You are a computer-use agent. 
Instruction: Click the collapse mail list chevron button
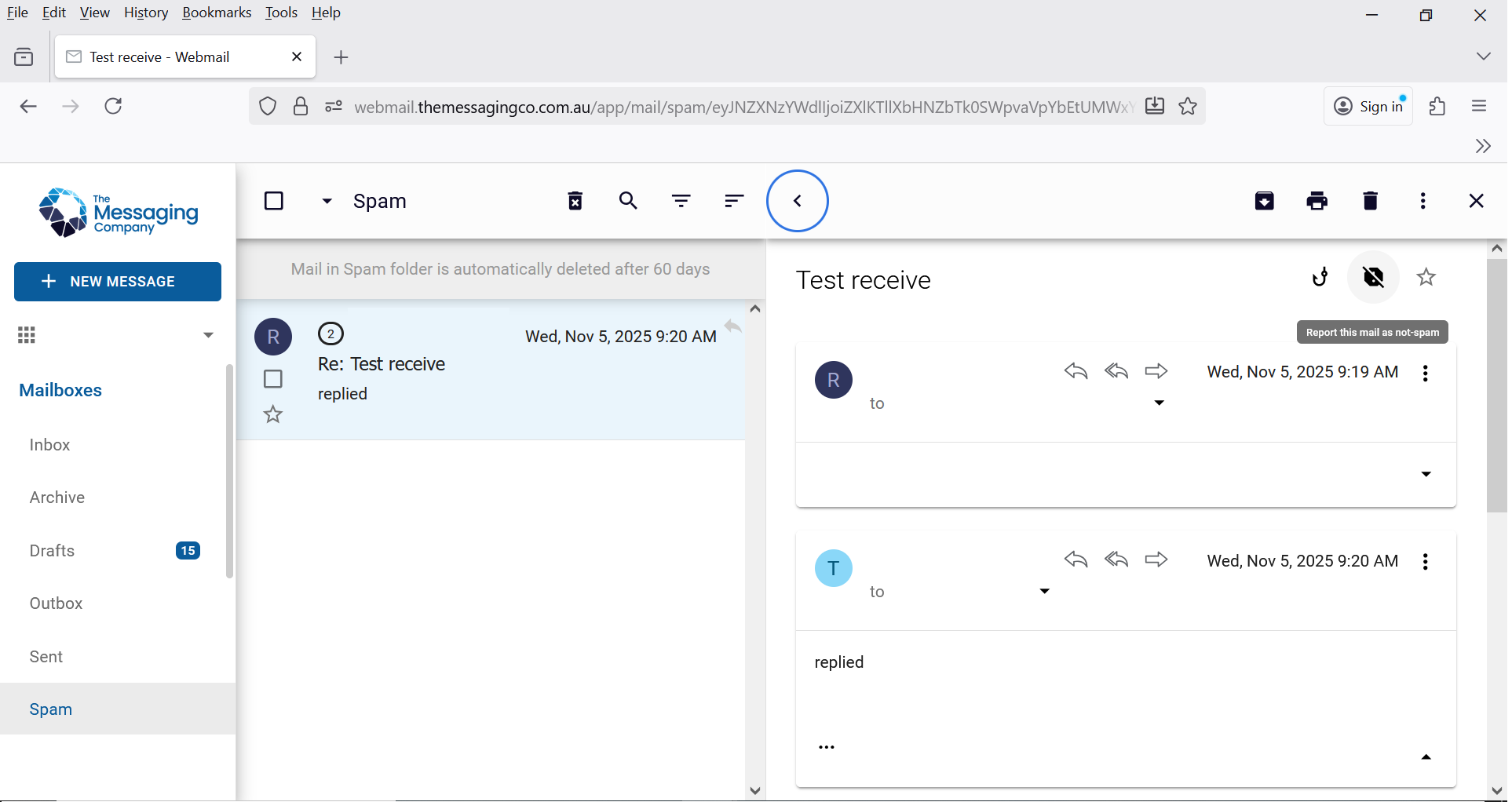click(x=798, y=201)
